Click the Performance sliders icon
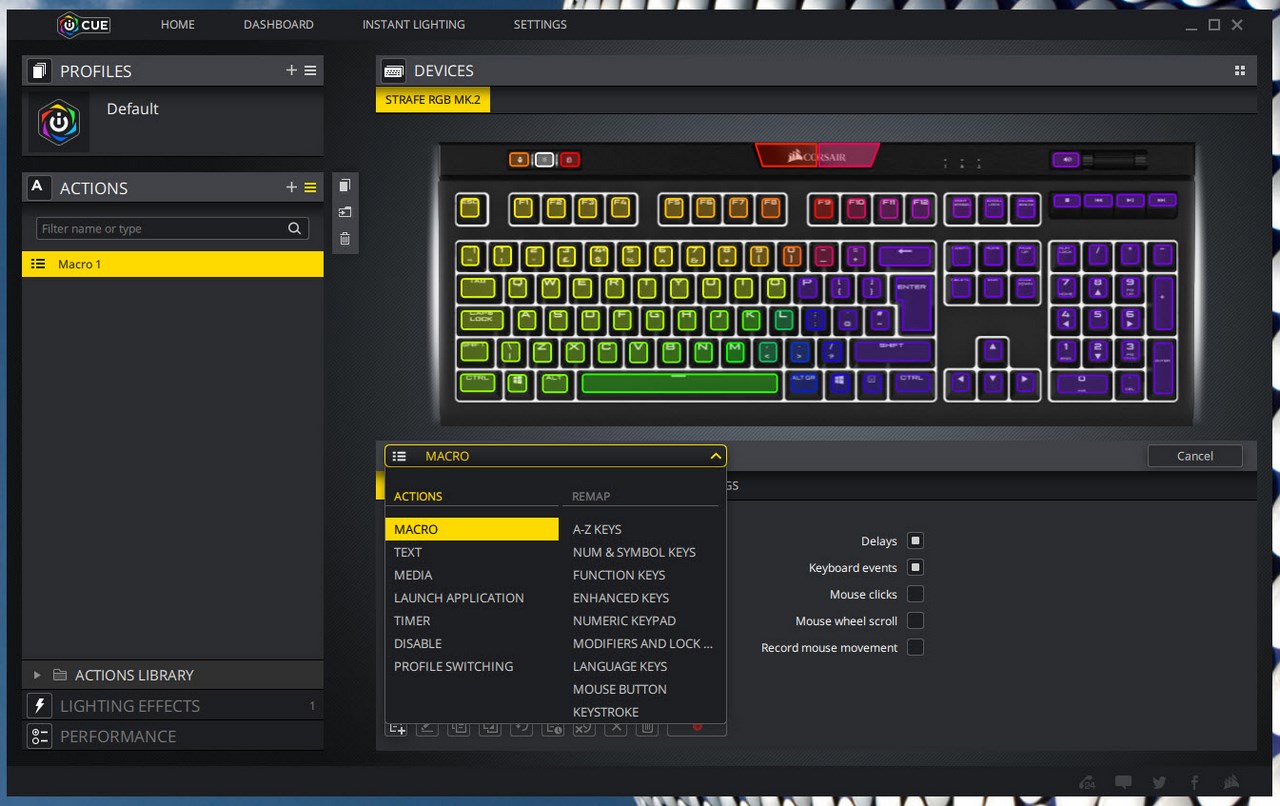The height and width of the screenshot is (806, 1280). tap(40, 736)
